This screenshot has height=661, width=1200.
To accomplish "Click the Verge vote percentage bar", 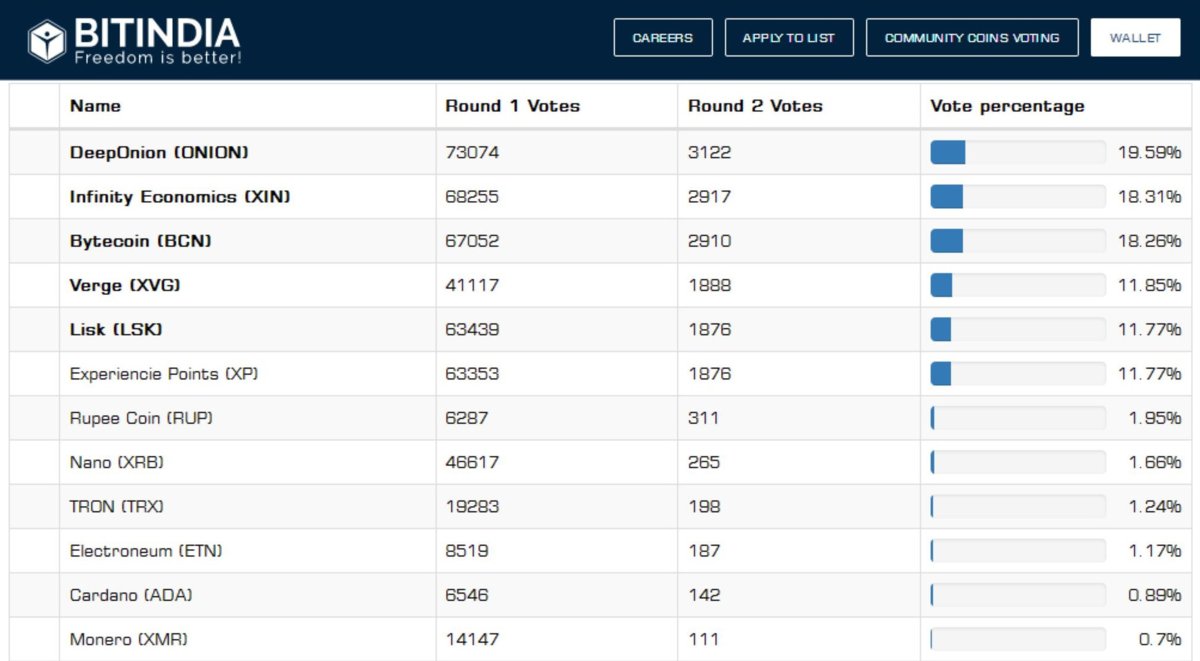I will (x=1018, y=285).
